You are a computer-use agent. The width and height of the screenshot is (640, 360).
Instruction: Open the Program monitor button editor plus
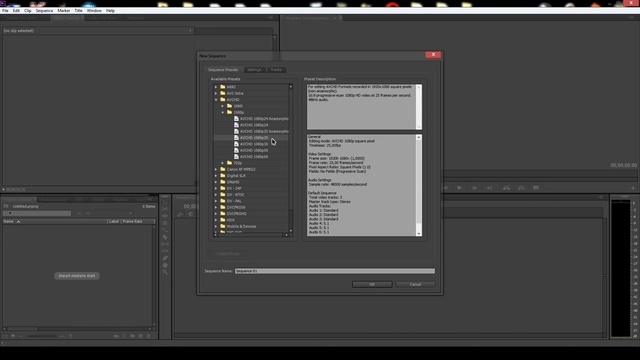click(633, 188)
